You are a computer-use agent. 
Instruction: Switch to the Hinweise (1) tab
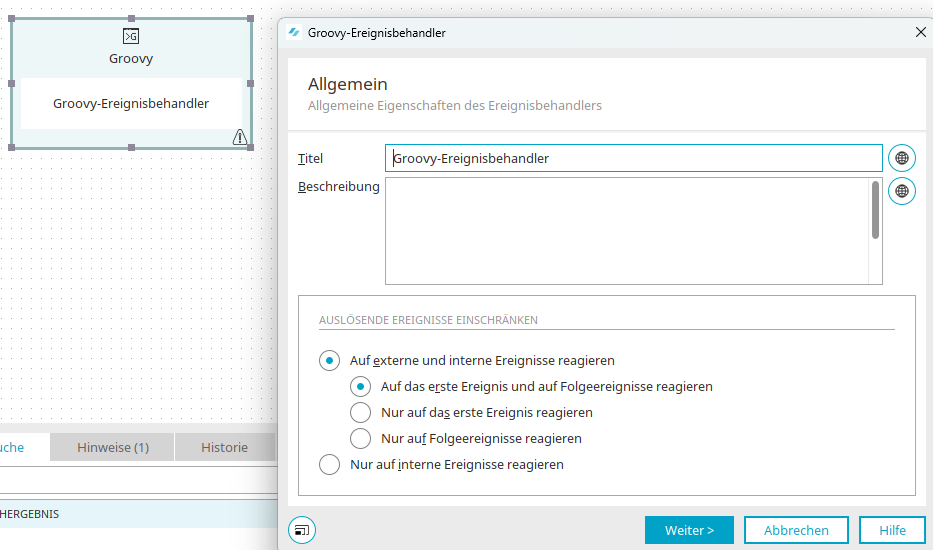(x=112, y=447)
